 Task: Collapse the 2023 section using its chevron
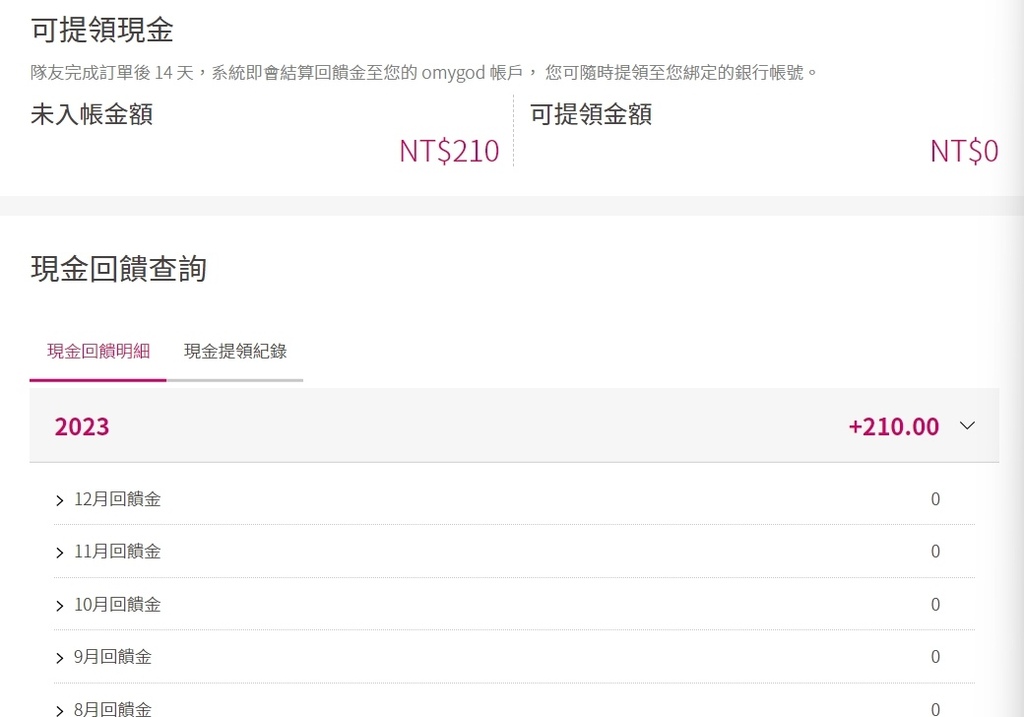(x=967, y=426)
